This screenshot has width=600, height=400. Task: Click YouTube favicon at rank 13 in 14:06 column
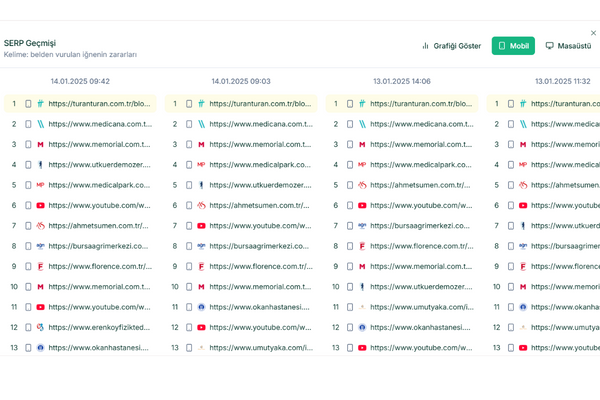click(362, 348)
